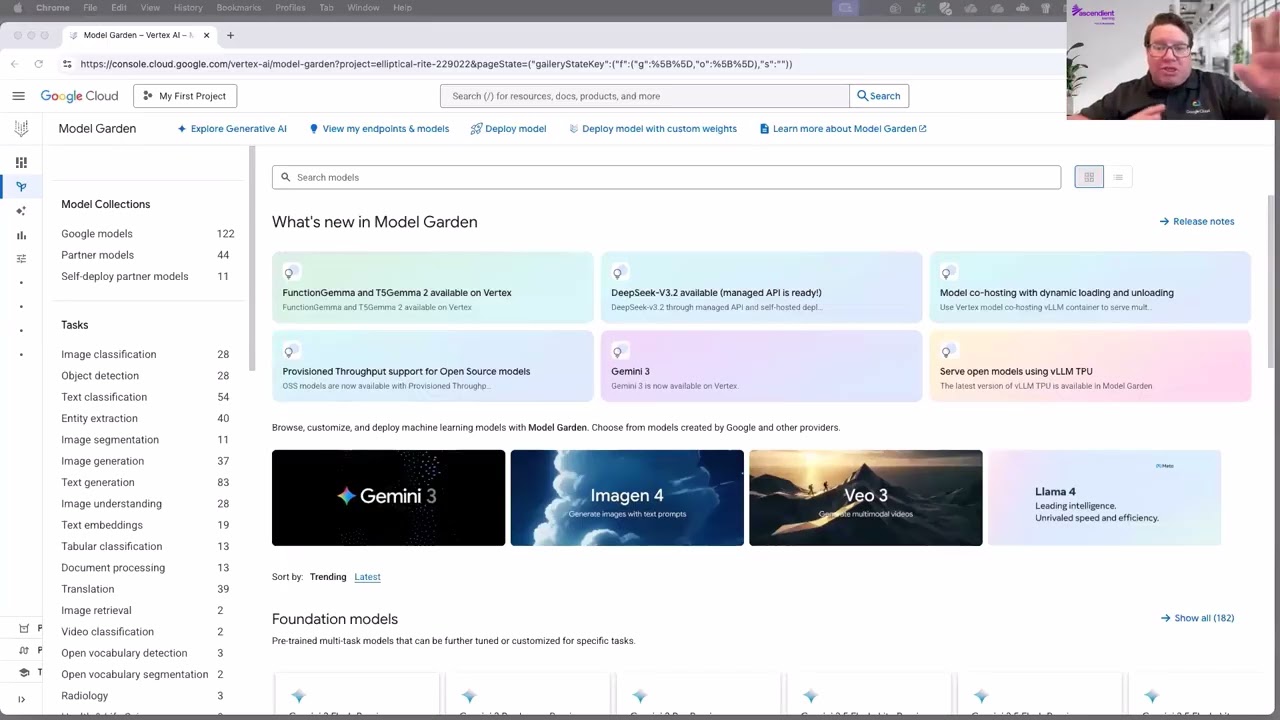Click Deploy model with custom weights
The image size is (1280, 720).
tap(652, 128)
